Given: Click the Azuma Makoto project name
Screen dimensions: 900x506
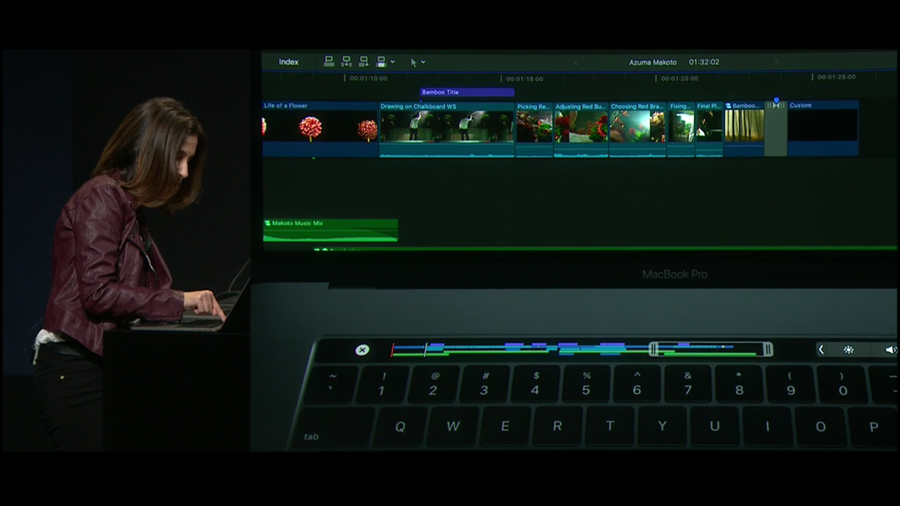Looking at the screenshot, I should point(653,62).
